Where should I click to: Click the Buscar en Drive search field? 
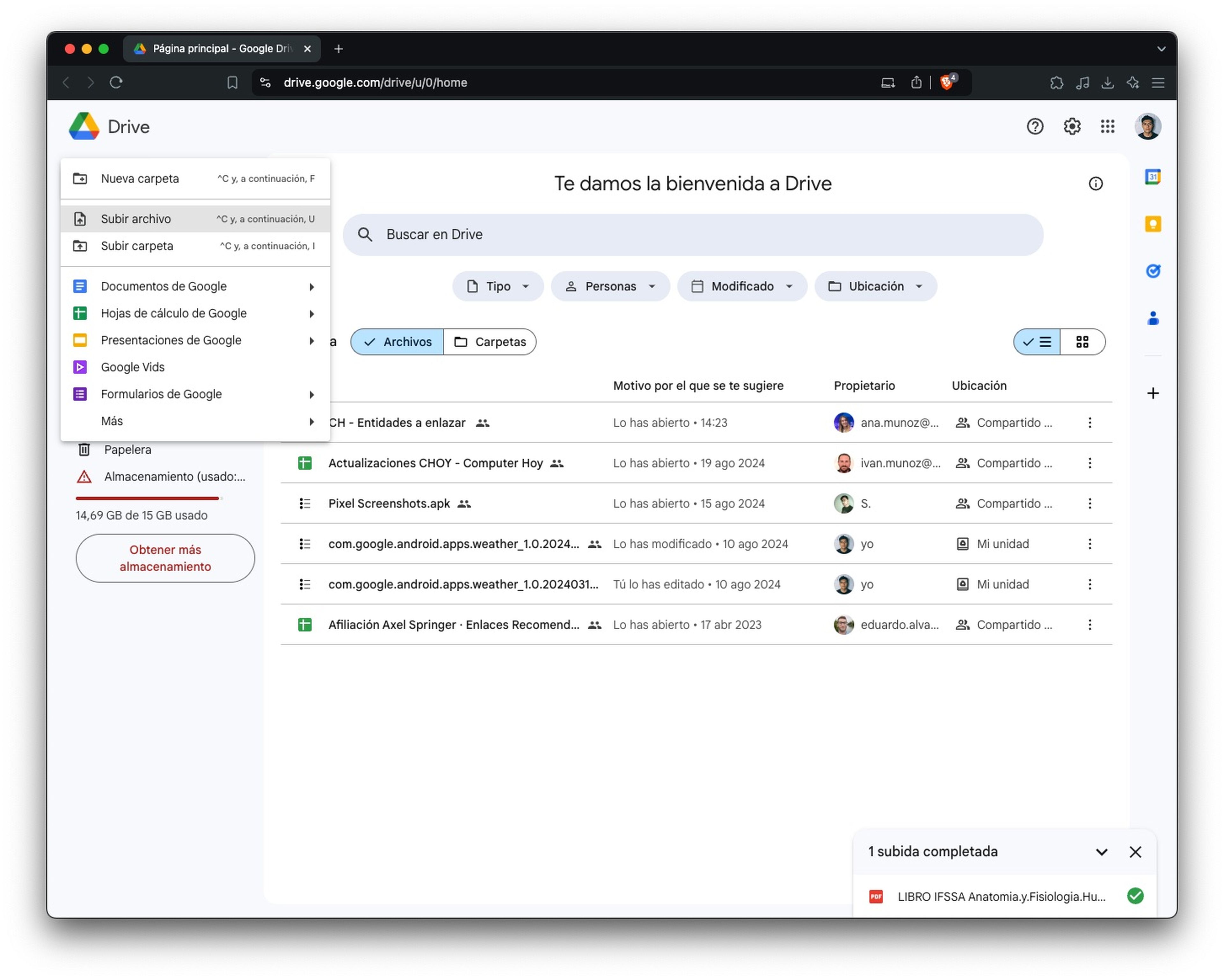[693, 234]
